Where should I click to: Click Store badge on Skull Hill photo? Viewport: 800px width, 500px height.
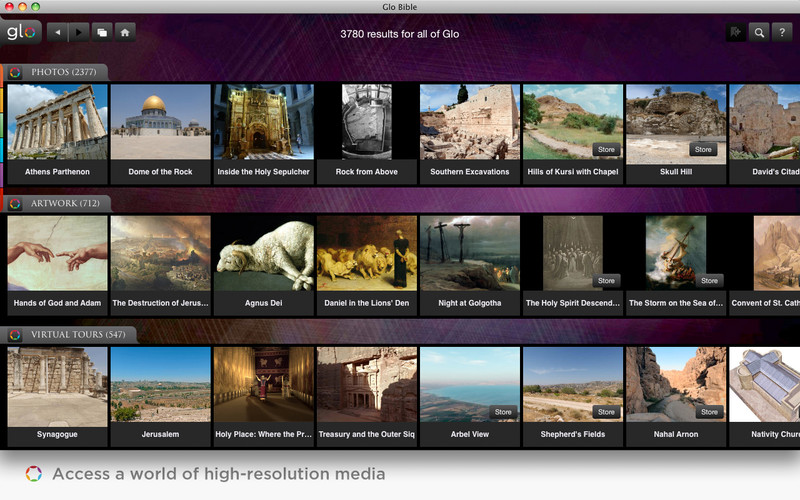coord(703,149)
